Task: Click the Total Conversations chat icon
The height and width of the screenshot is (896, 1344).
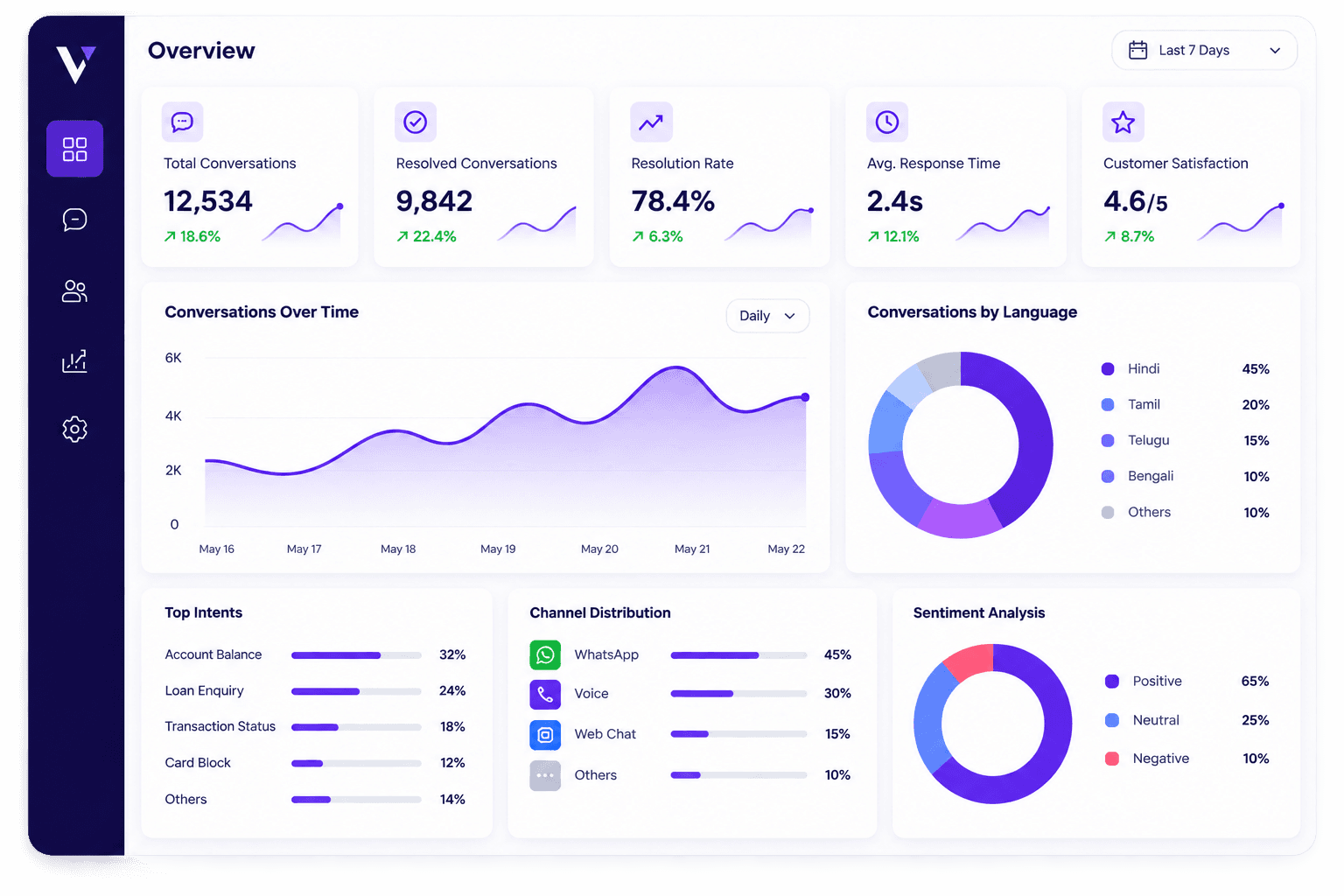Action: 183,122
